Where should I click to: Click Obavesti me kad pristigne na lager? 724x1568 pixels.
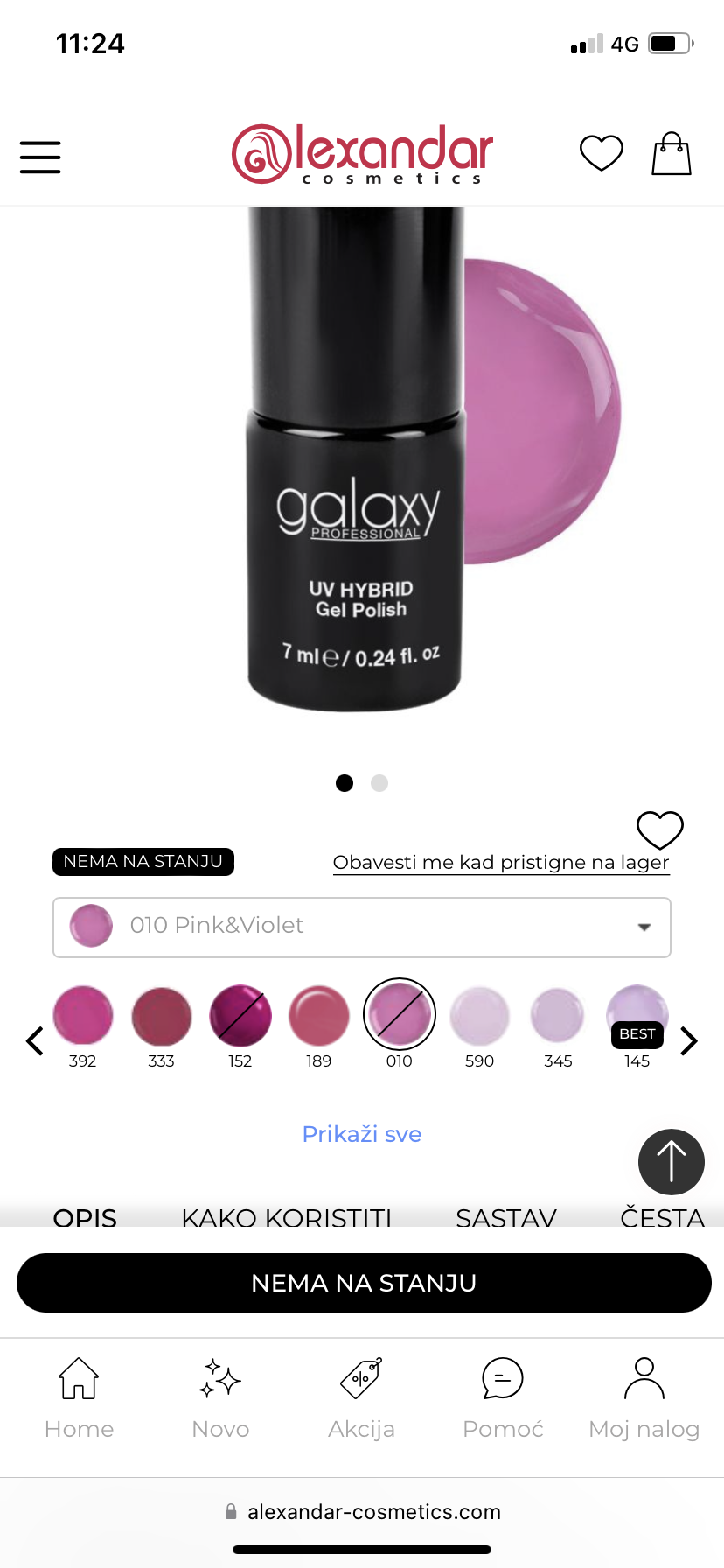tap(501, 863)
